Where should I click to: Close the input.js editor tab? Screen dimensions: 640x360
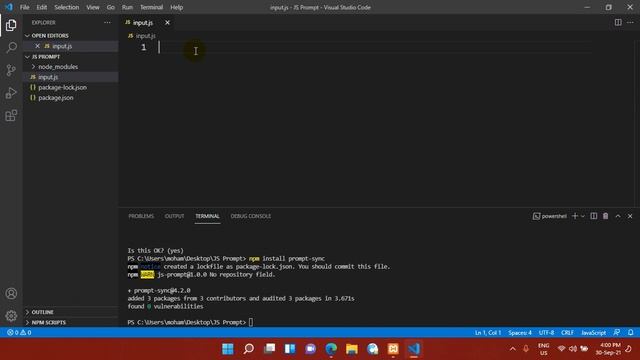click(x=167, y=22)
